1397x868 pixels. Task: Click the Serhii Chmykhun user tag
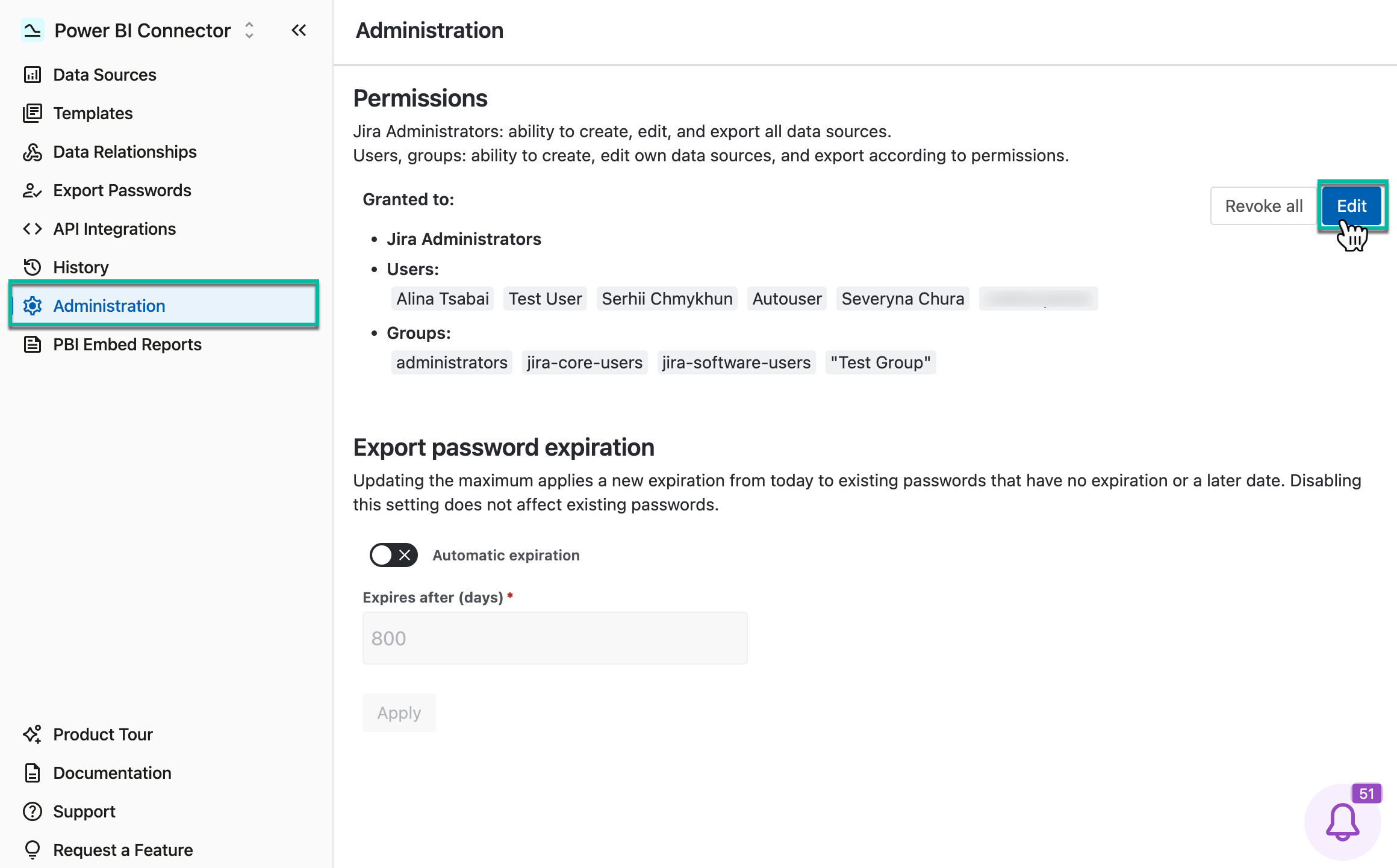(667, 299)
